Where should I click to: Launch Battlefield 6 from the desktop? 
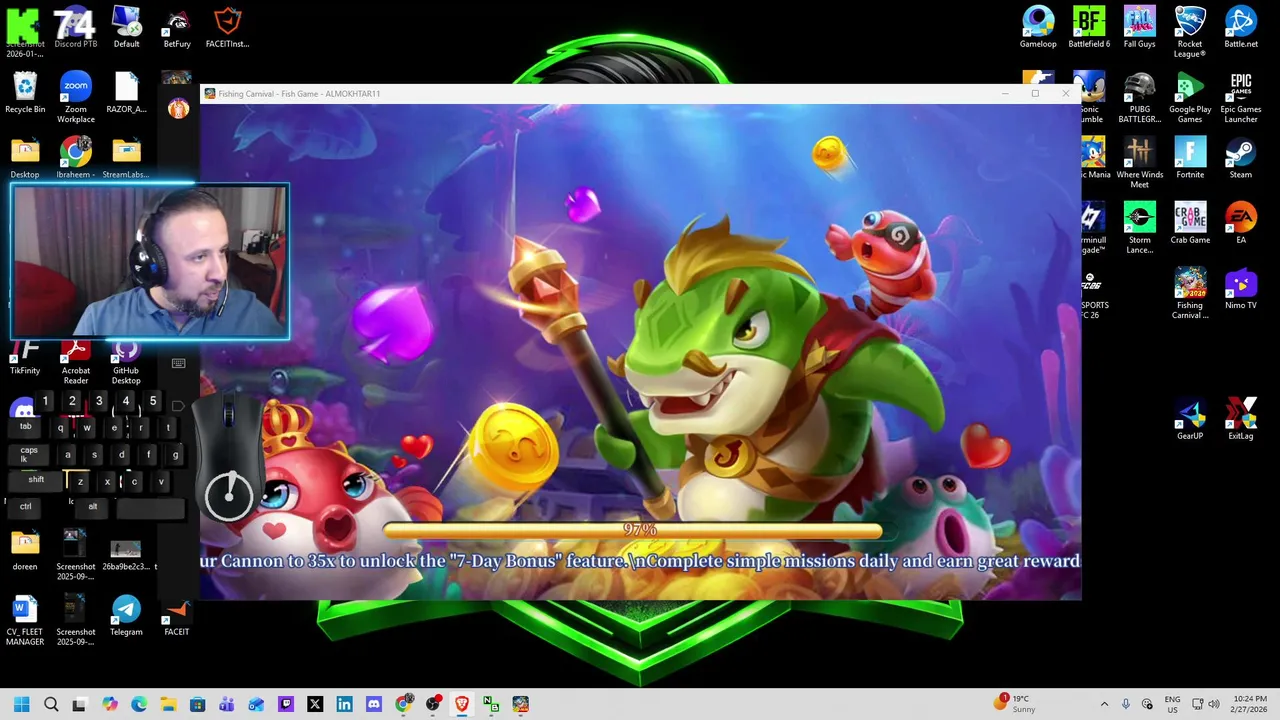click(x=1089, y=28)
